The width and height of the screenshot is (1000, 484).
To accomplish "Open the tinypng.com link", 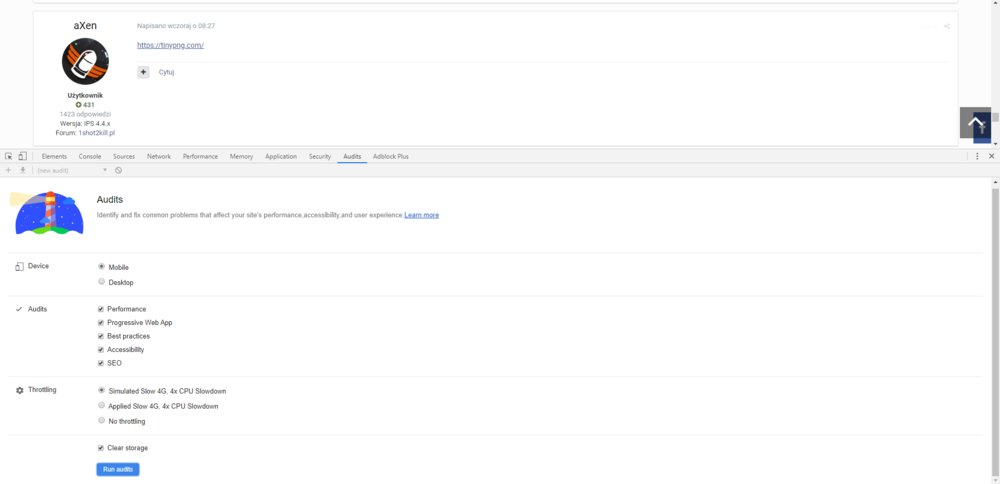I will click(x=170, y=45).
